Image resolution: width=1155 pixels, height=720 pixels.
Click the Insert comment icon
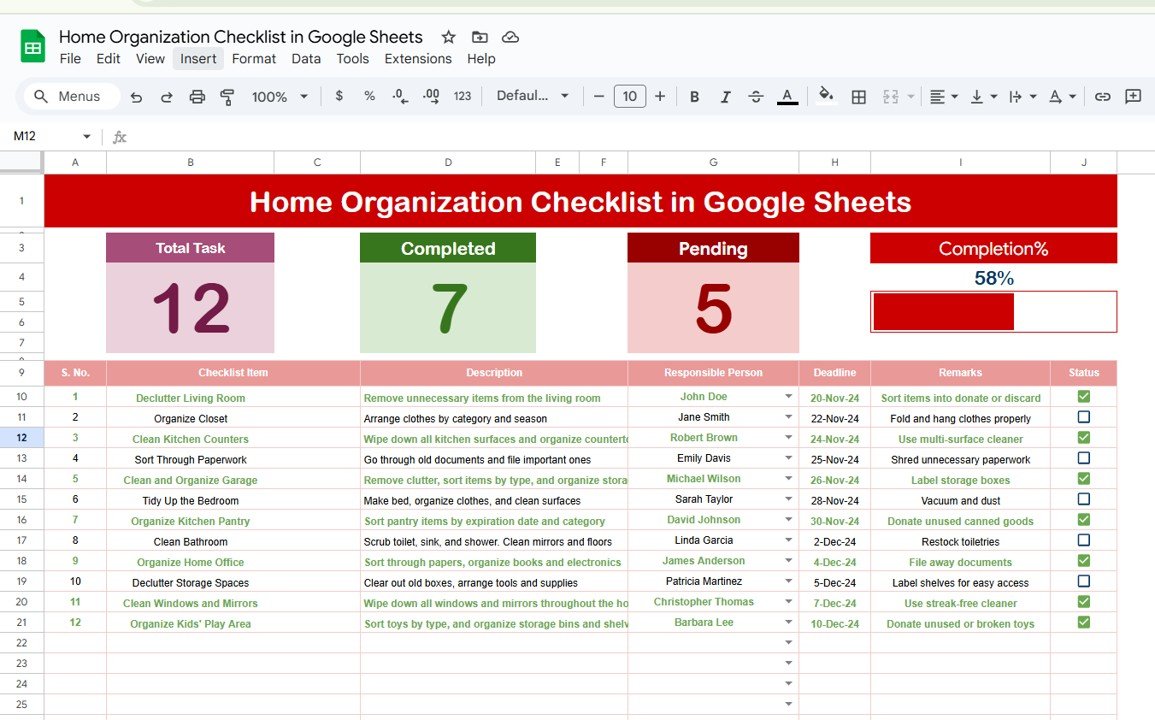coord(1133,97)
